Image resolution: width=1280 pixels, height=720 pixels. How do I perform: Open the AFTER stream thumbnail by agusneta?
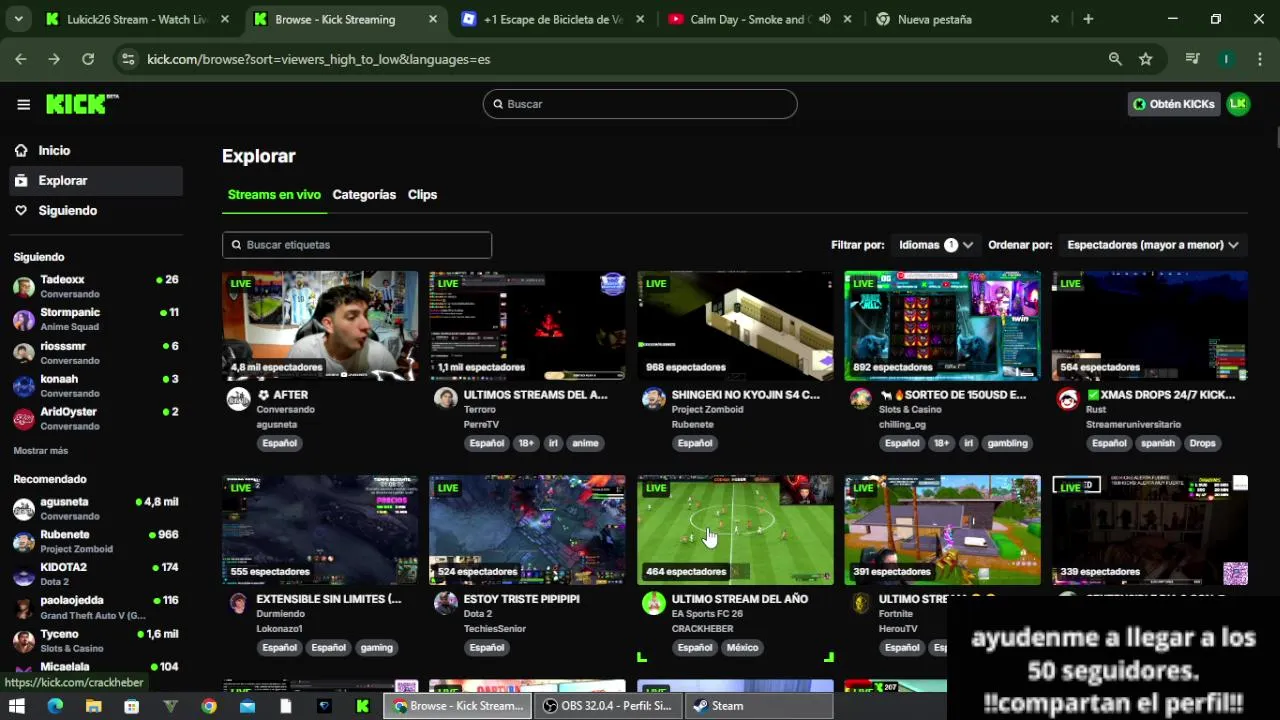coord(320,326)
